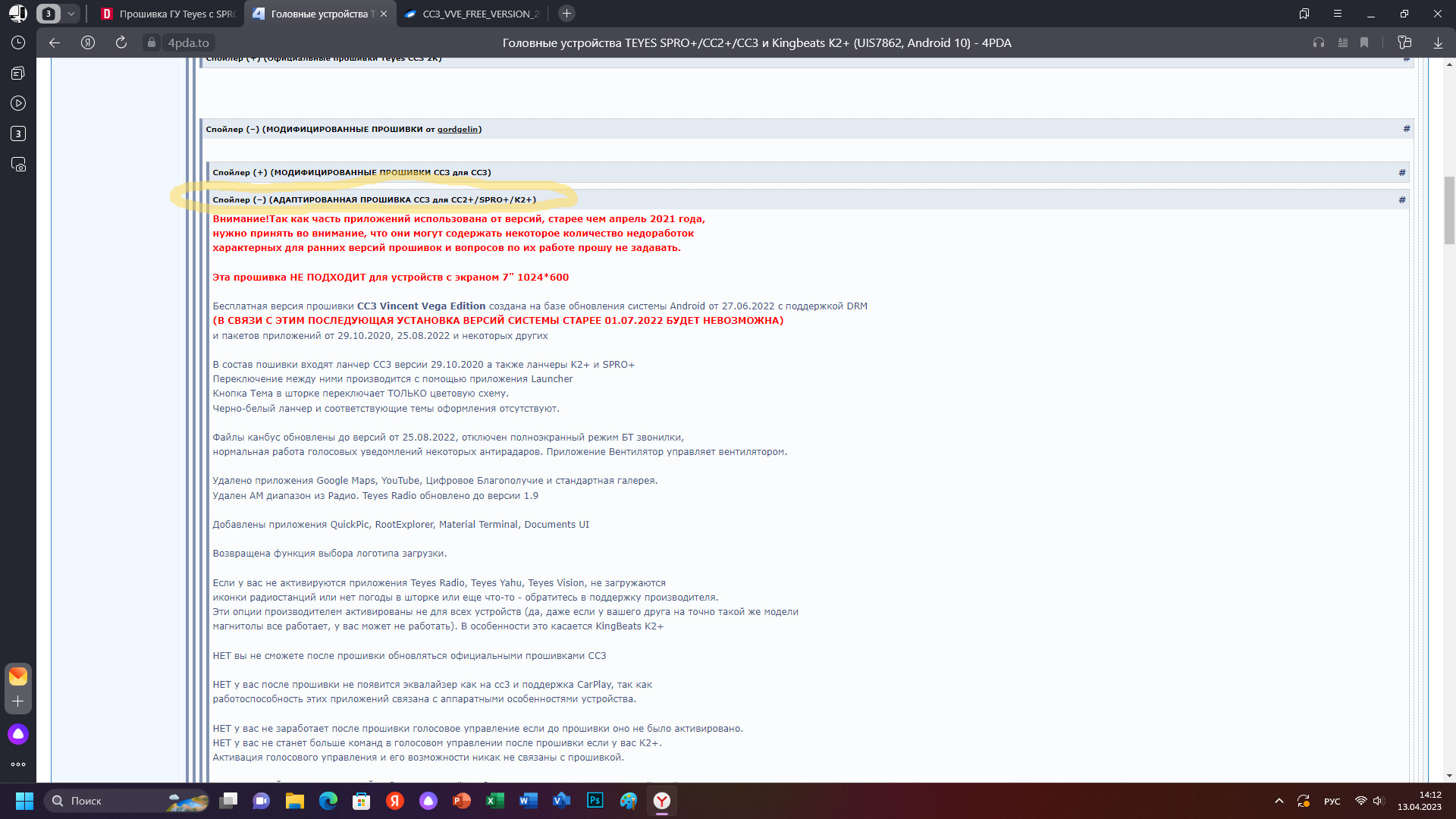Image resolution: width=1456 pixels, height=819 pixels.
Task: Launch PowerPoint from the taskbar
Action: [462, 801]
